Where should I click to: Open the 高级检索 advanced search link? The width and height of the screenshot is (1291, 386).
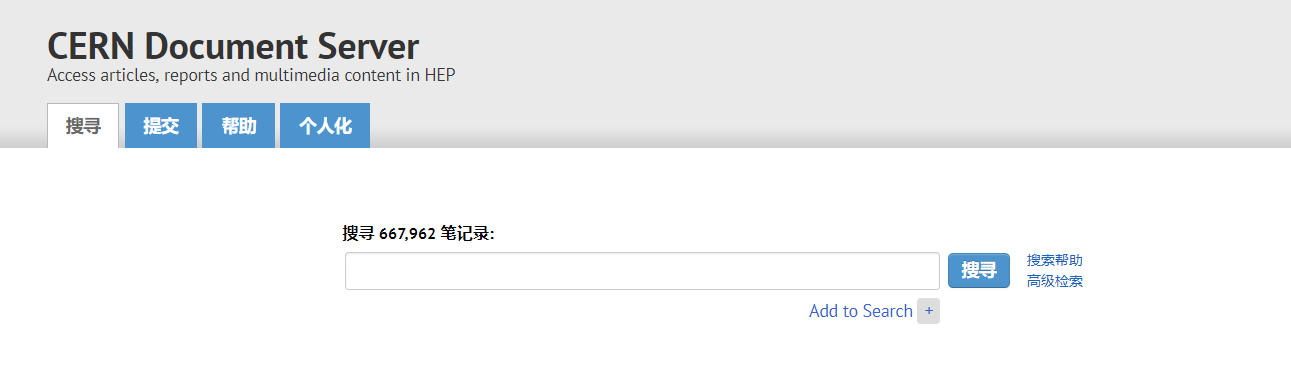[1054, 281]
